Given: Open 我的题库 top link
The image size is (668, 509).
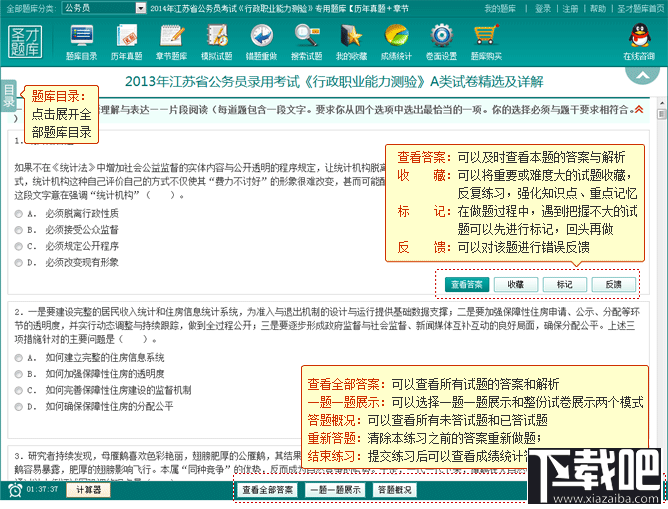Looking at the screenshot, I should pos(500,9).
